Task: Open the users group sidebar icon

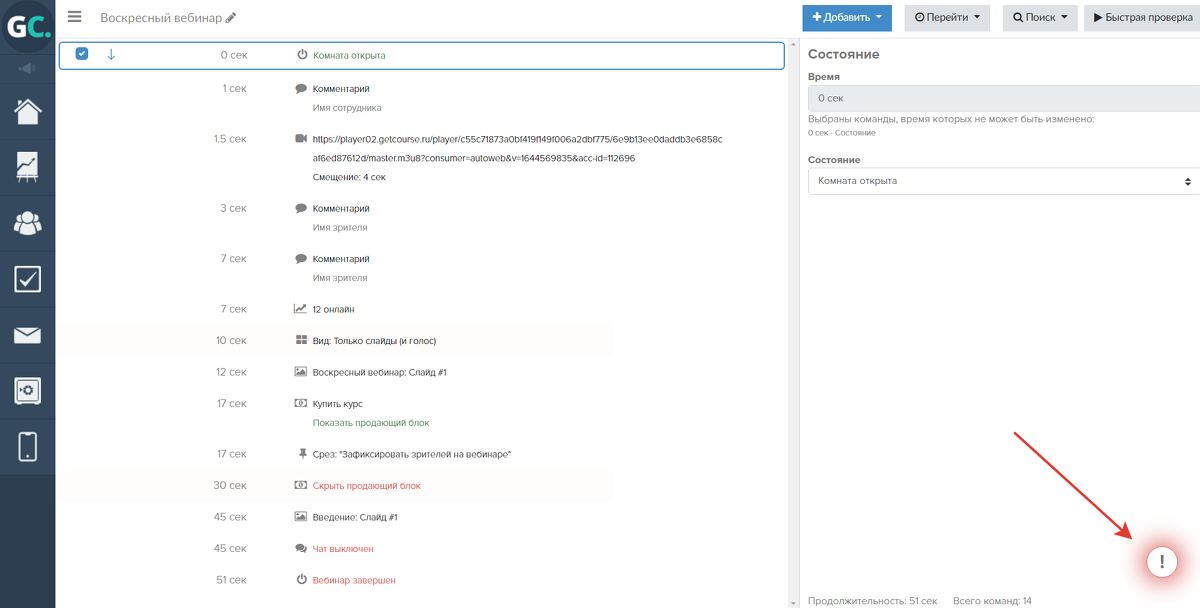Action: coord(28,223)
